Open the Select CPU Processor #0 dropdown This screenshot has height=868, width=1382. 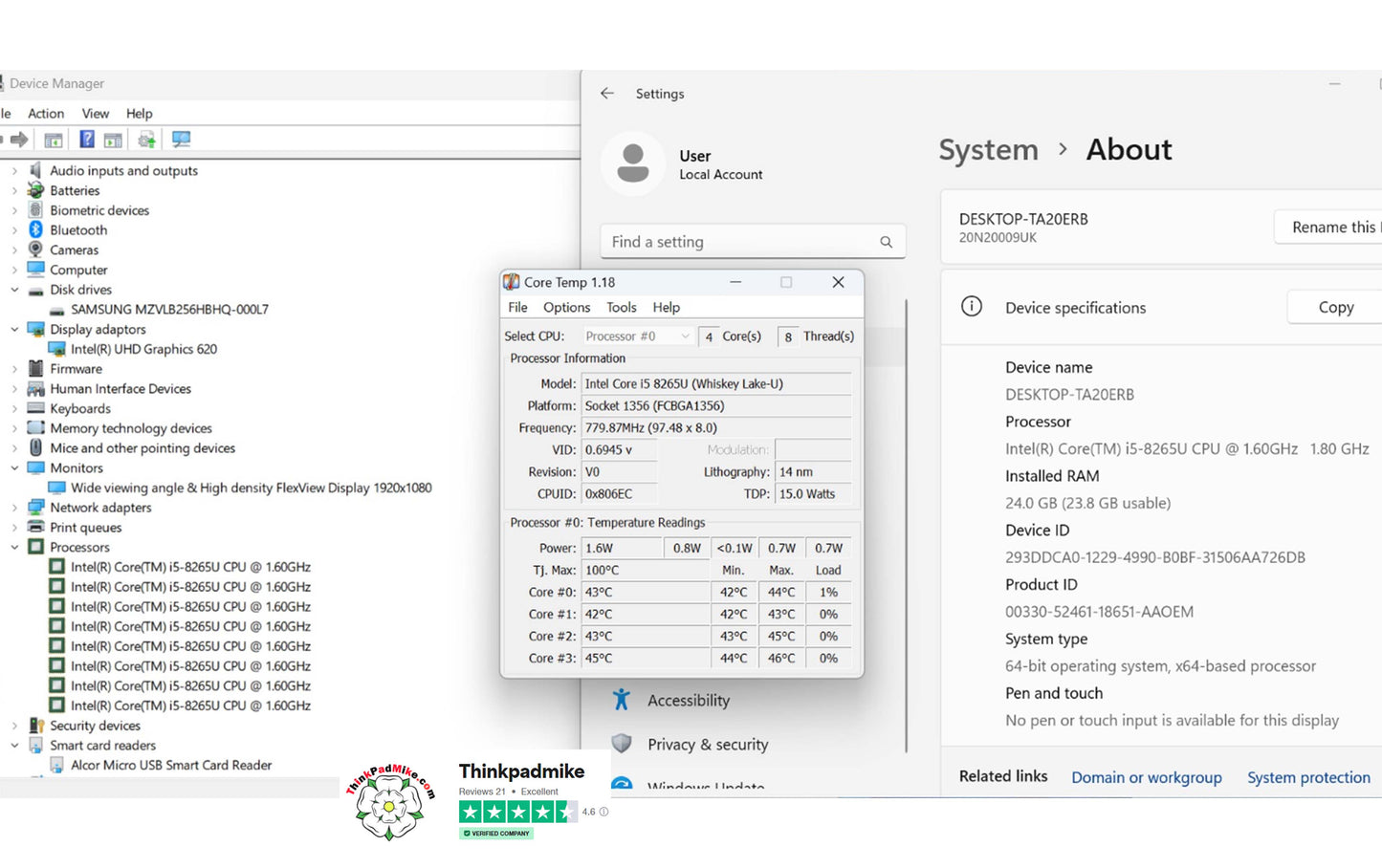(x=638, y=336)
